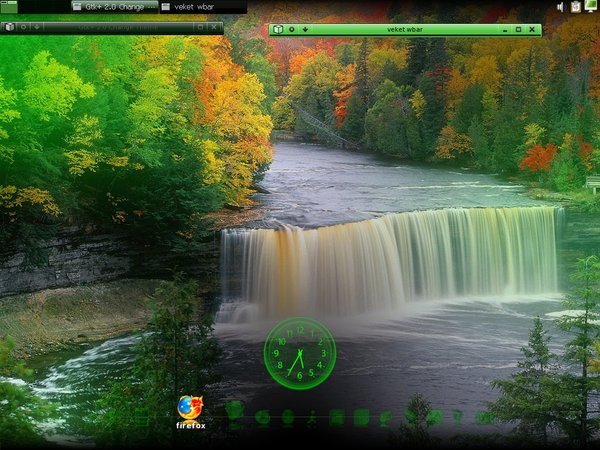Screen dimensions: 600x450
Task: Minimize the green veket wbar window
Action: [x=505, y=29]
